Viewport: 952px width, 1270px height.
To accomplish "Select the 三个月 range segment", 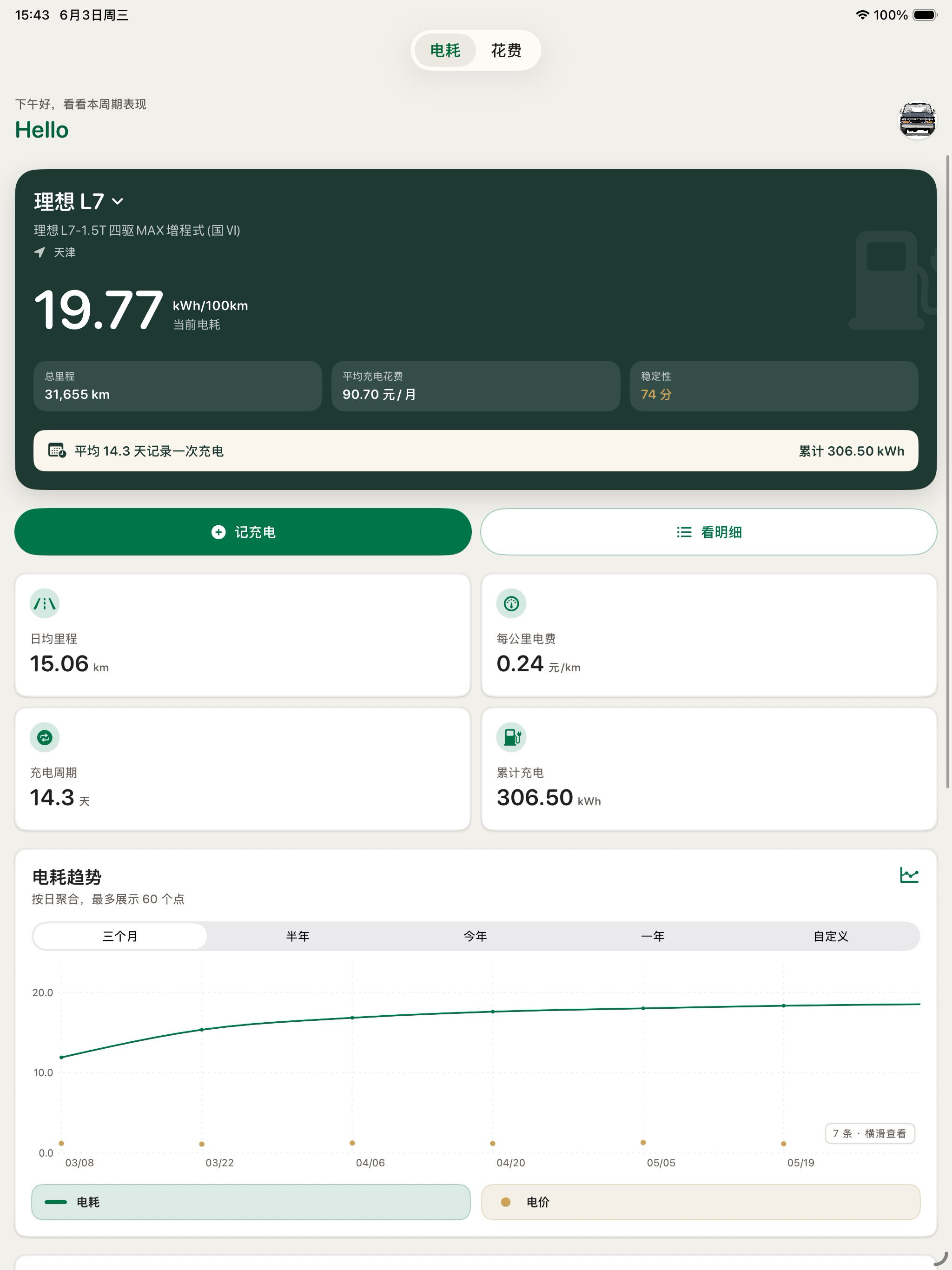I will (120, 936).
